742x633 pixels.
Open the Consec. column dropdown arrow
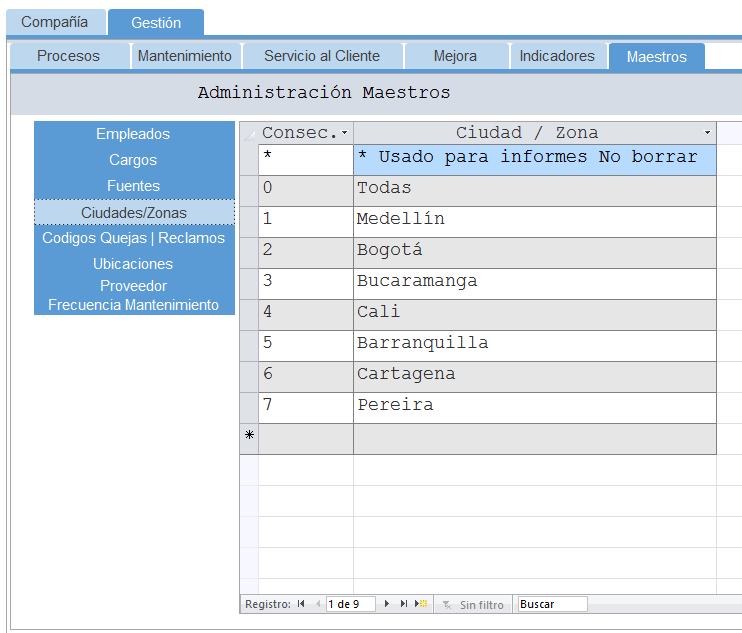345,133
